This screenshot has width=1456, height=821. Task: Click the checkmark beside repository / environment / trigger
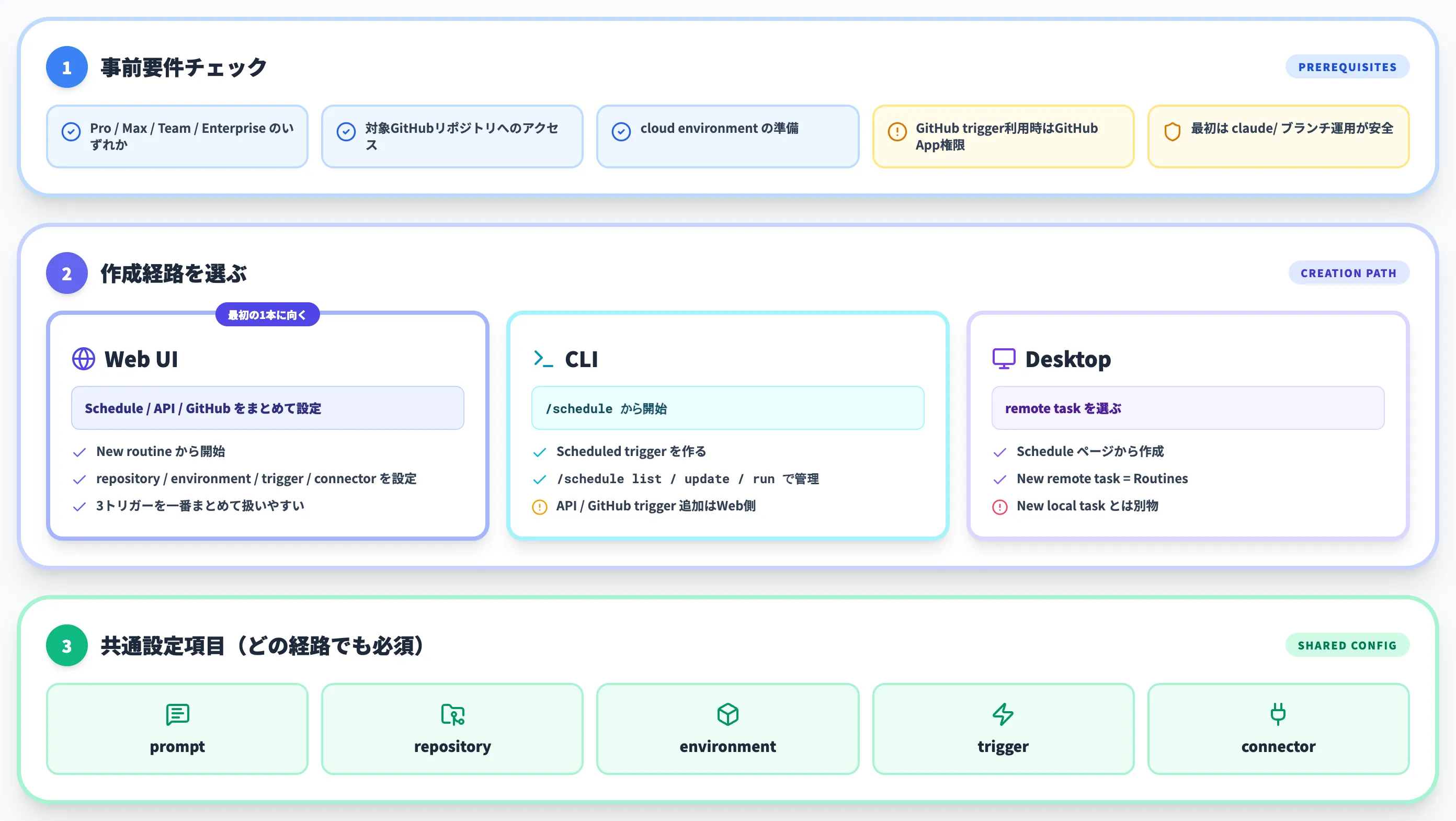79,479
